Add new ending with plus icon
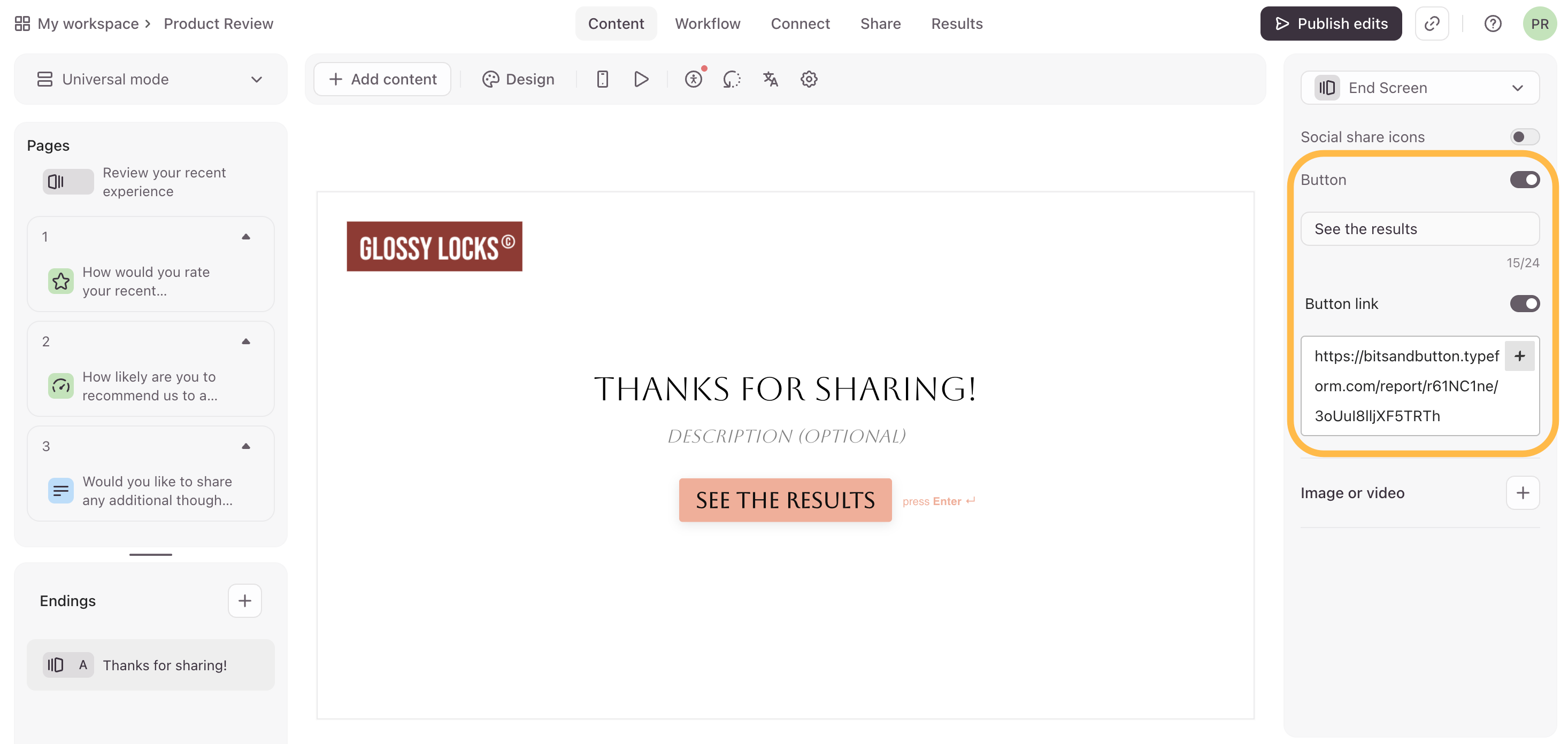 (245, 600)
